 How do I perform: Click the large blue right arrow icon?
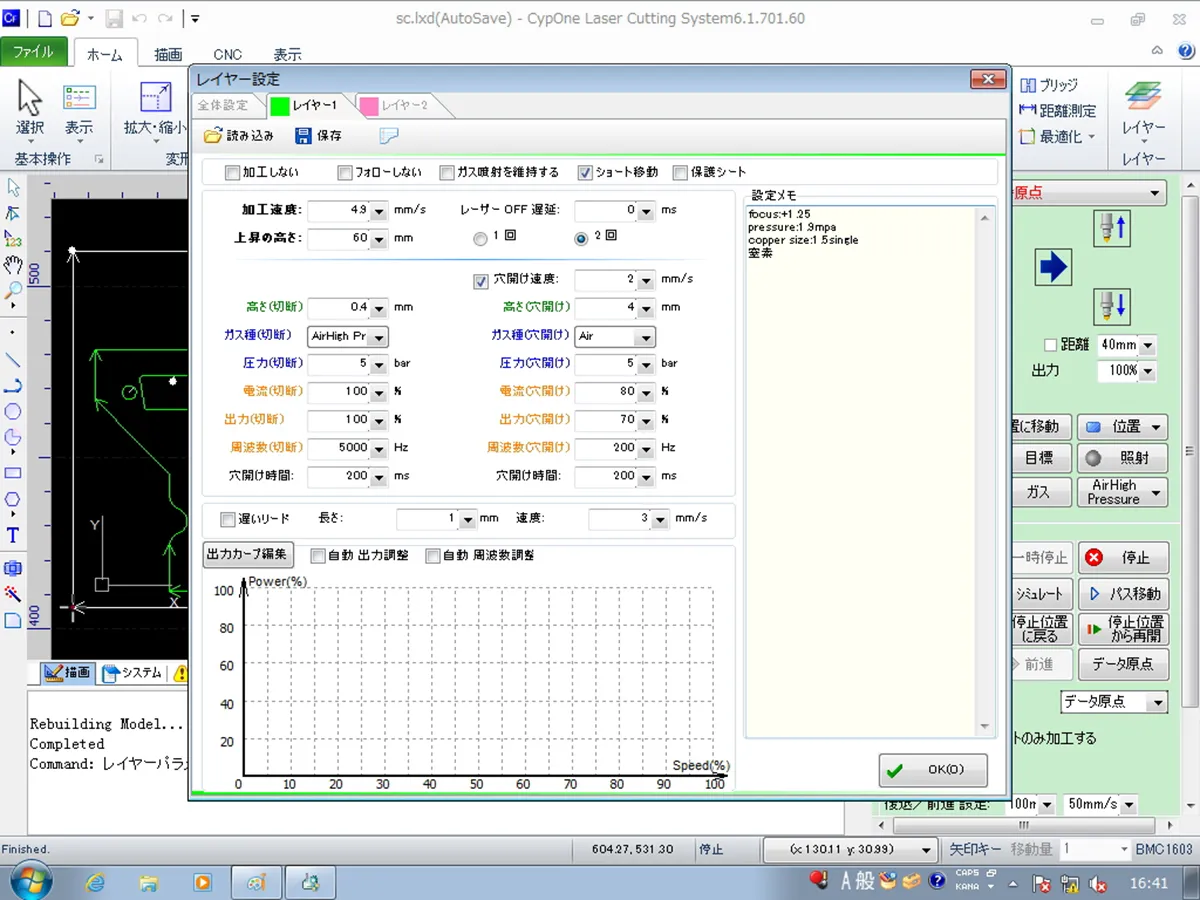[x=1054, y=267]
